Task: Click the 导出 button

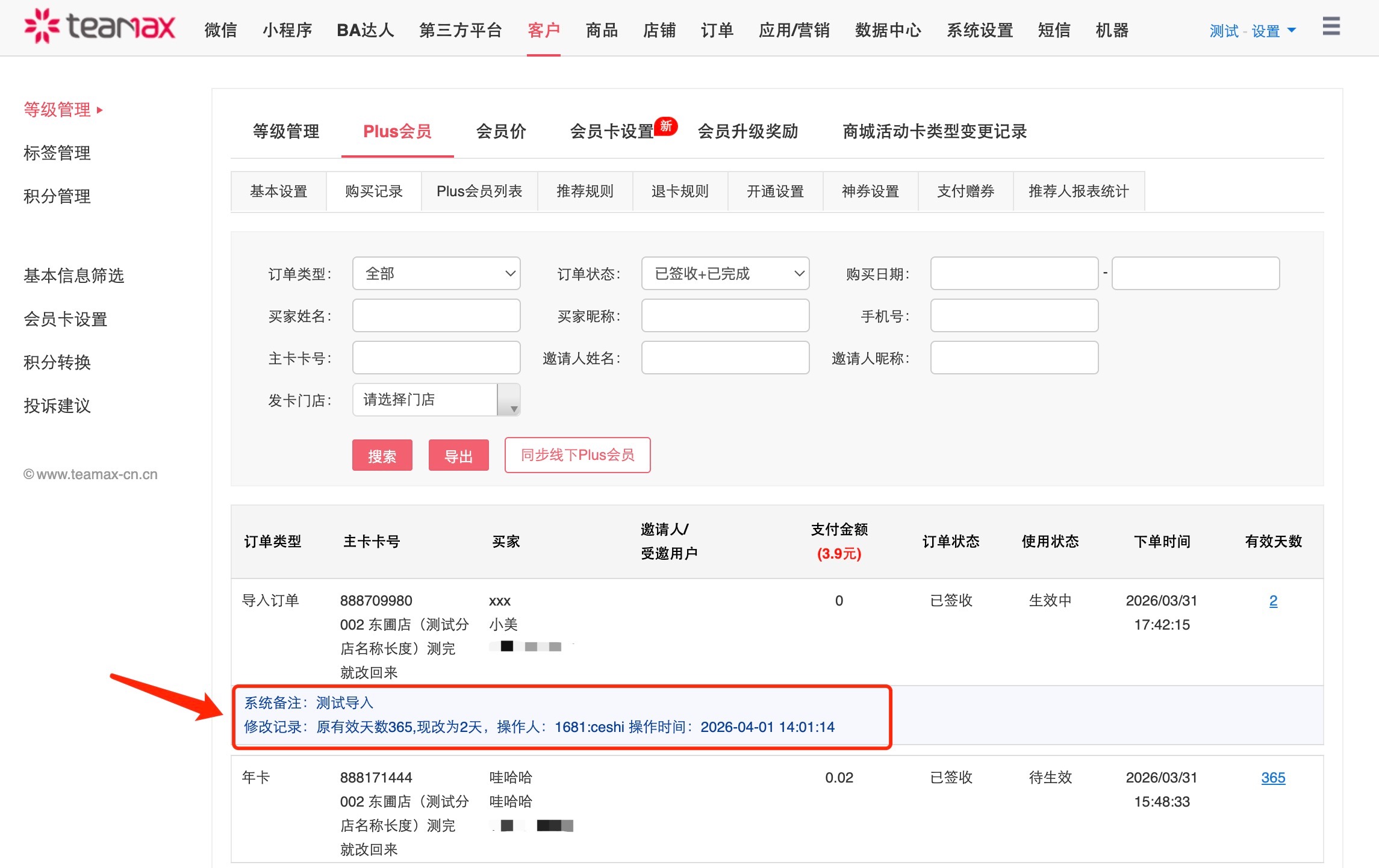Action: click(458, 456)
